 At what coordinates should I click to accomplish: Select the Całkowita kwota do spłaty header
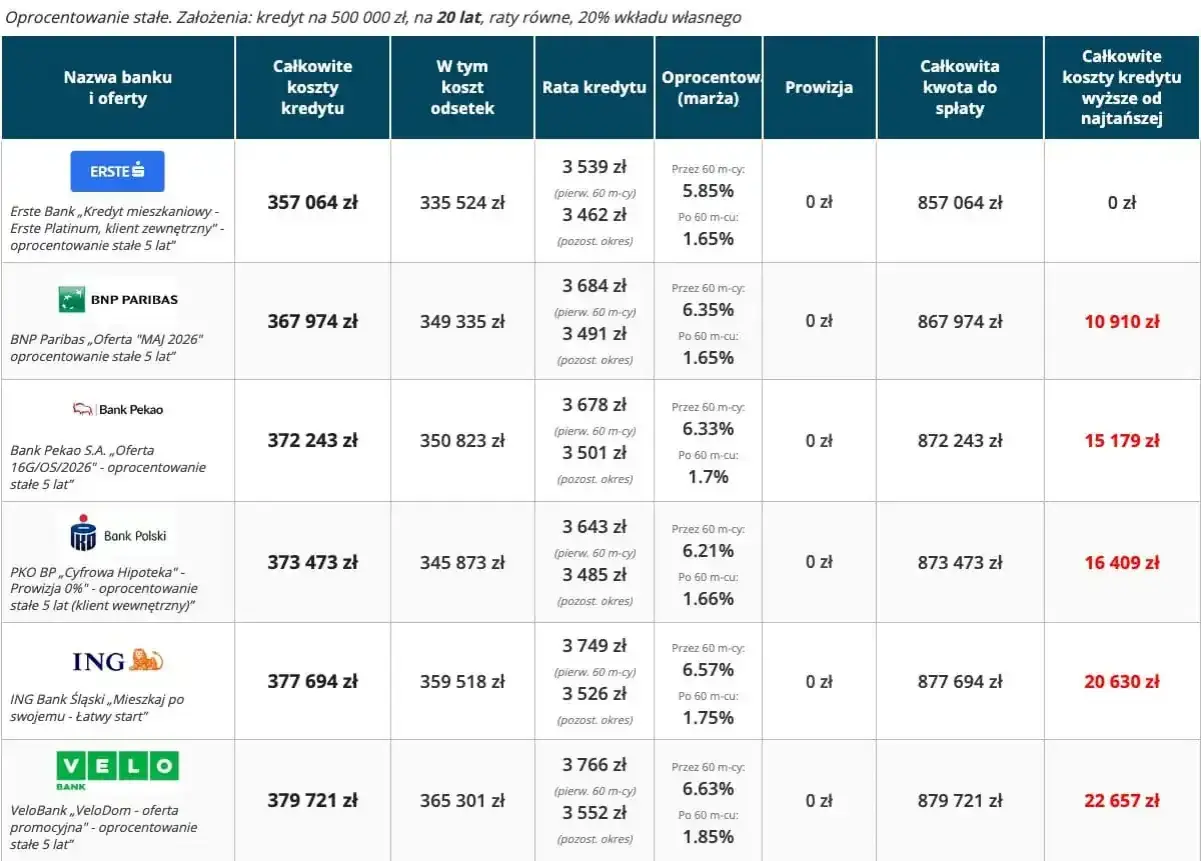[960, 88]
